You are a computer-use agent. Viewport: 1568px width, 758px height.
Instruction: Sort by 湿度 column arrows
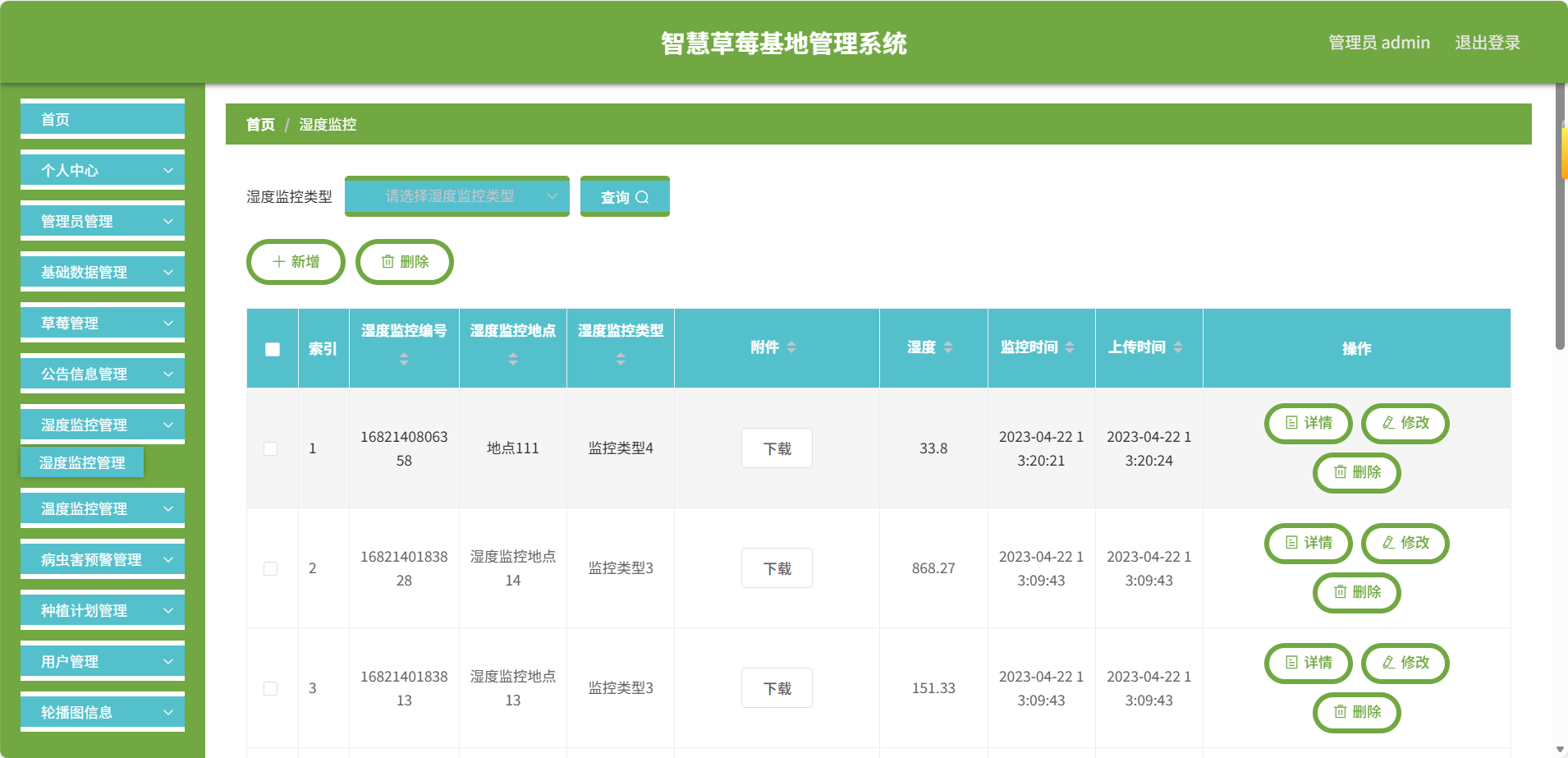click(948, 347)
